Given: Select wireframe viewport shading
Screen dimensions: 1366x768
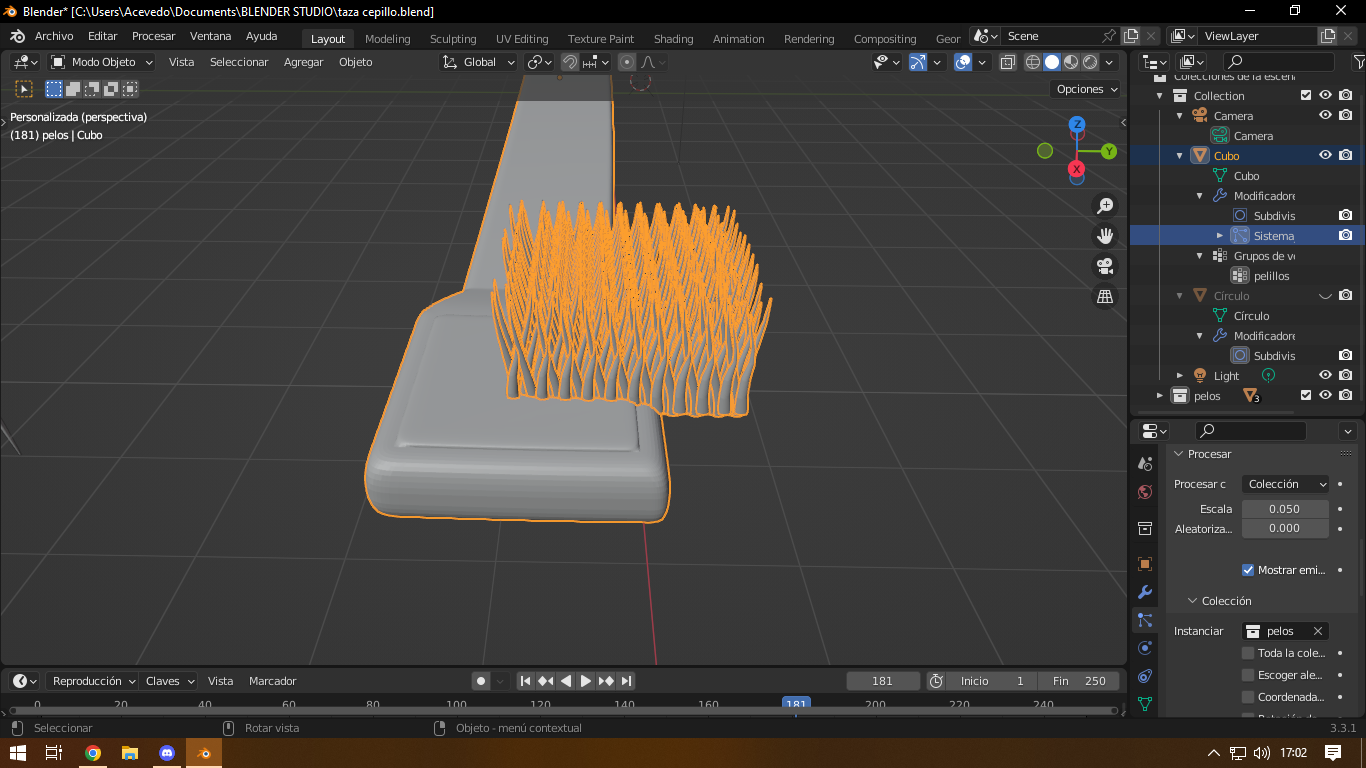Looking at the screenshot, I should (x=1033, y=62).
